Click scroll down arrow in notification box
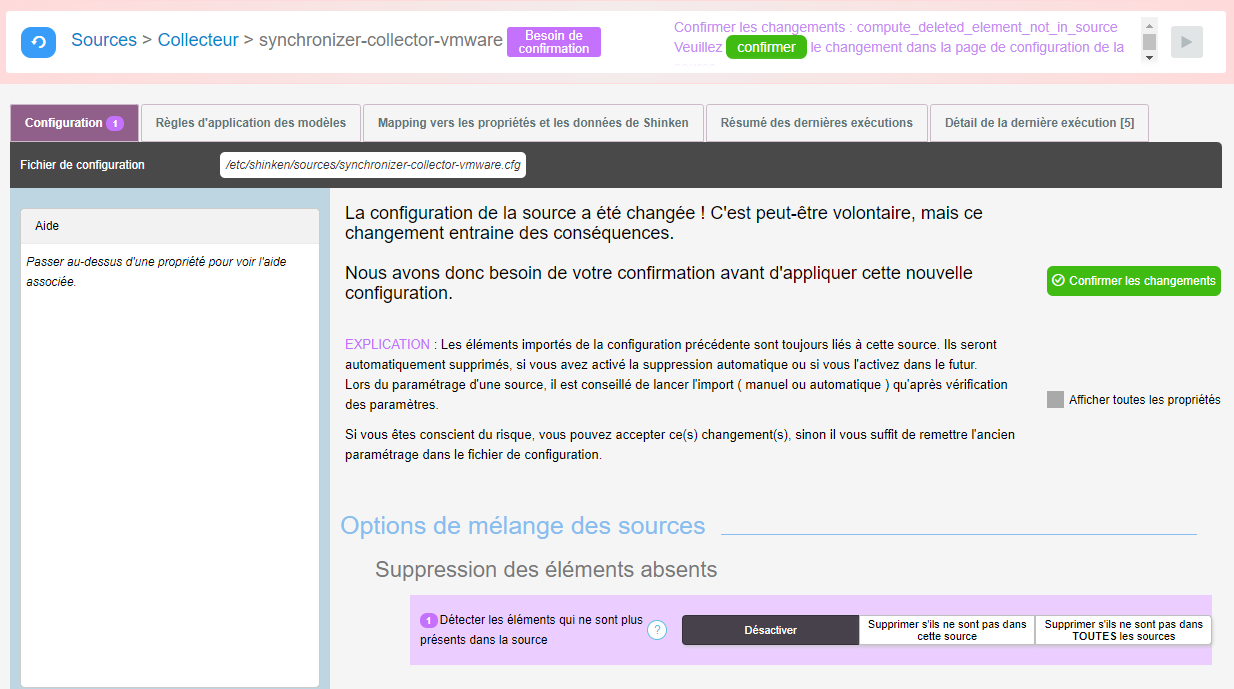Screen dimensions: 1234x689 coord(1149,58)
